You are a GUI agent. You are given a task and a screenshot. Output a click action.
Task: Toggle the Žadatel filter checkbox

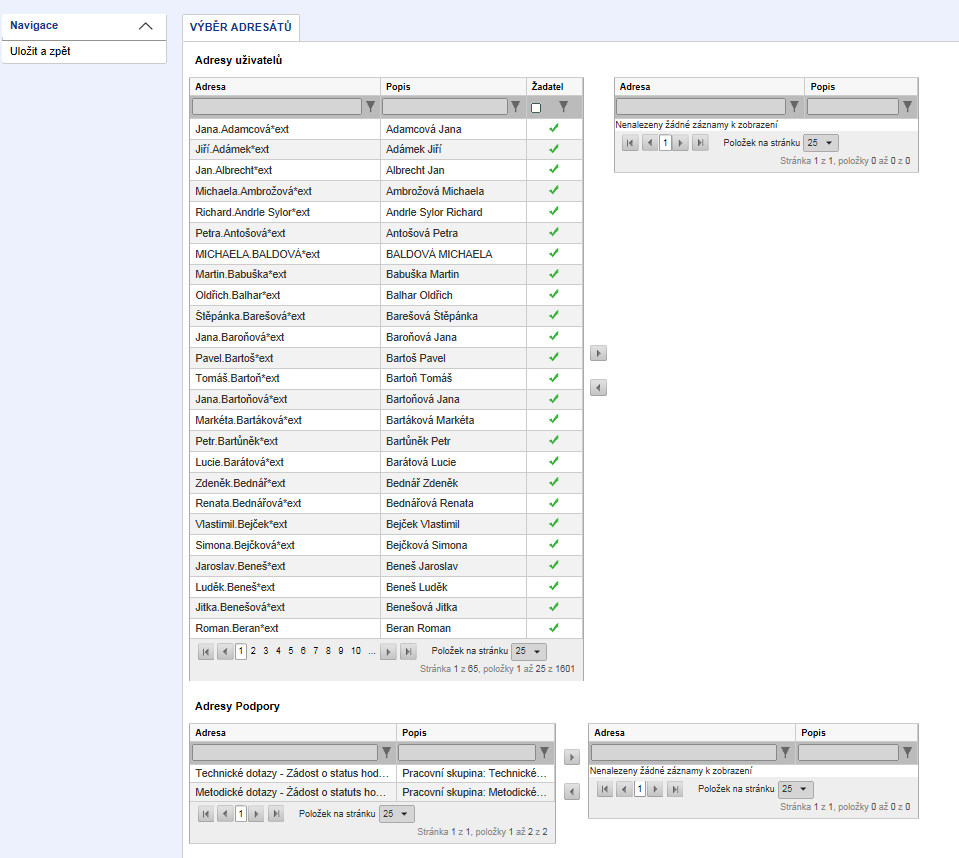tap(536, 108)
